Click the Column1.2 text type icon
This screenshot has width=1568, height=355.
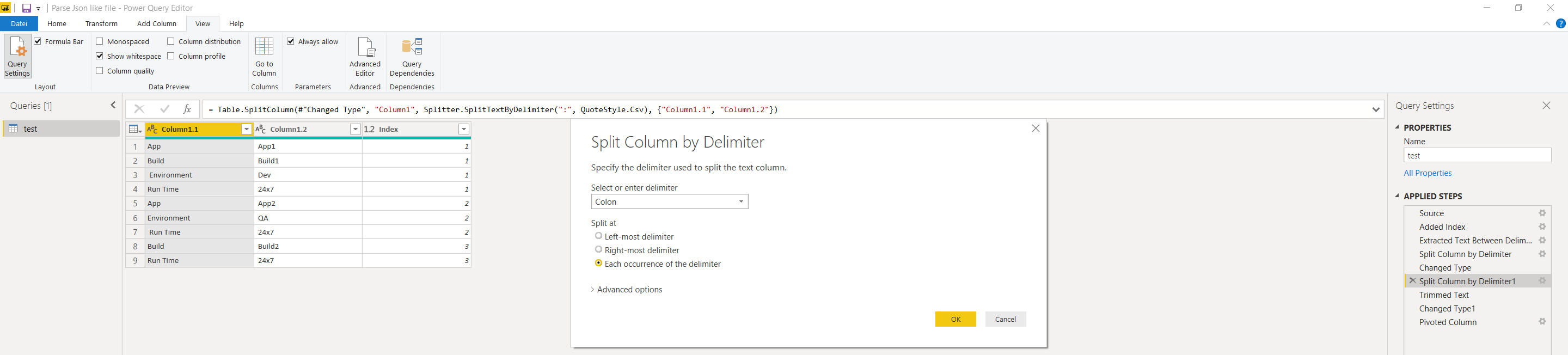point(261,129)
